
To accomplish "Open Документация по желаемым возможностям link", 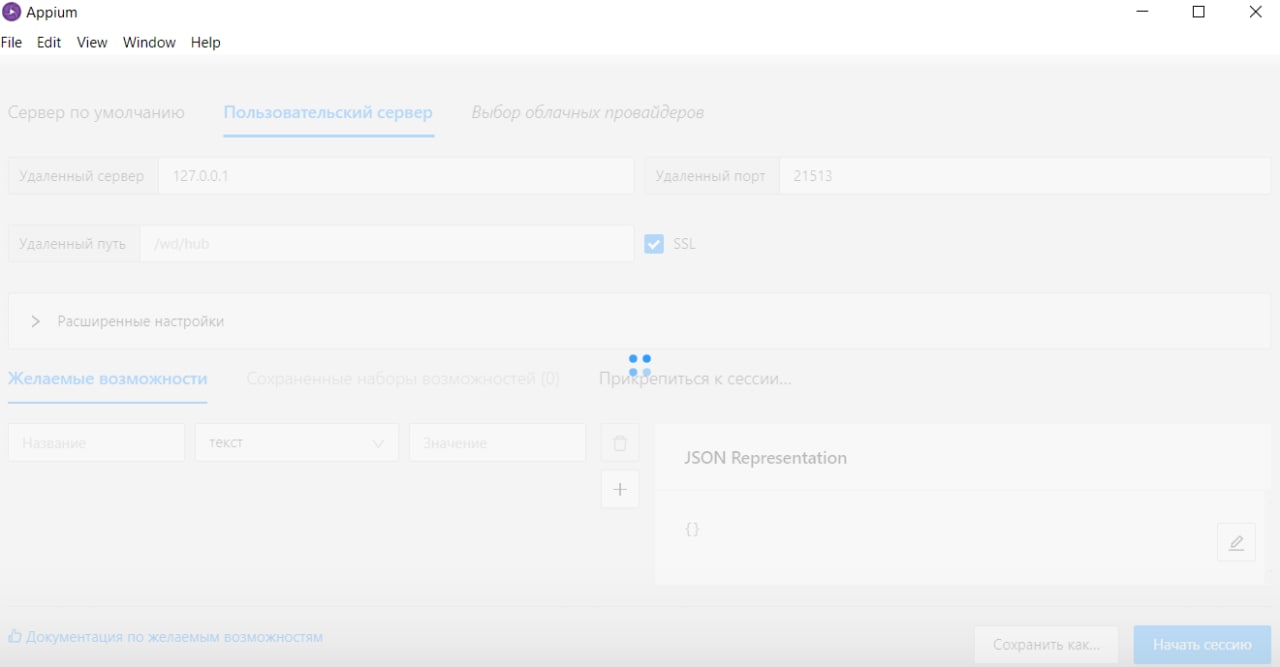I will pyautogui.click(x=175, y=636).
